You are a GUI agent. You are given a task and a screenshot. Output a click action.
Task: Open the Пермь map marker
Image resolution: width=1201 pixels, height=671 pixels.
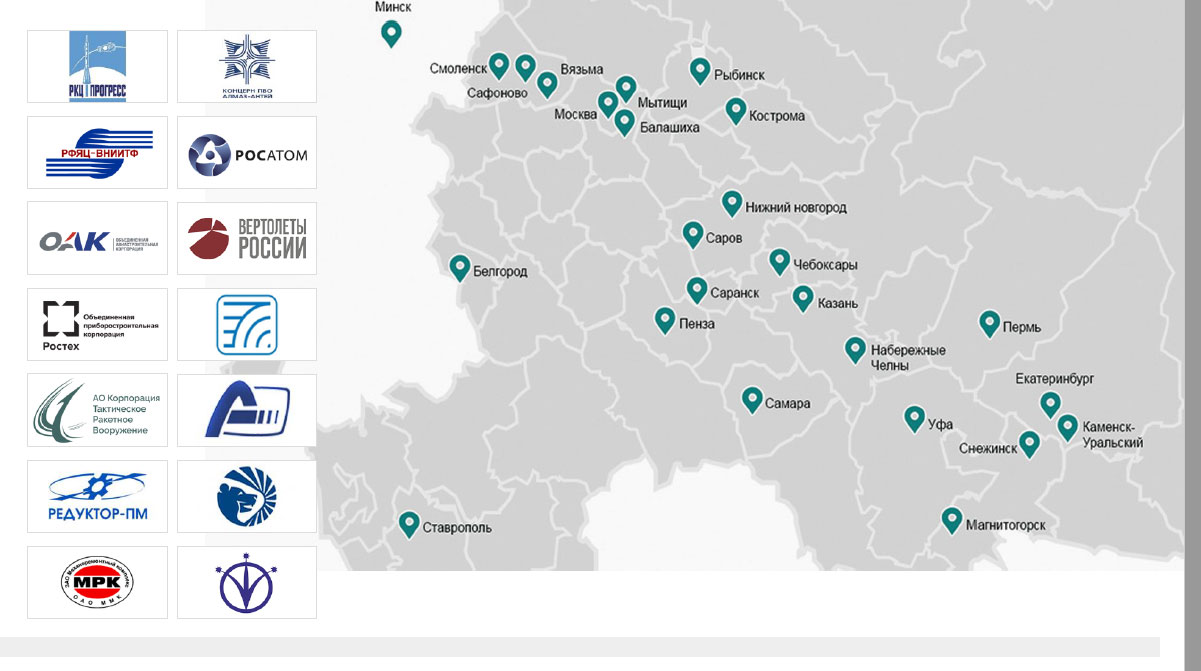pos(989,323)
